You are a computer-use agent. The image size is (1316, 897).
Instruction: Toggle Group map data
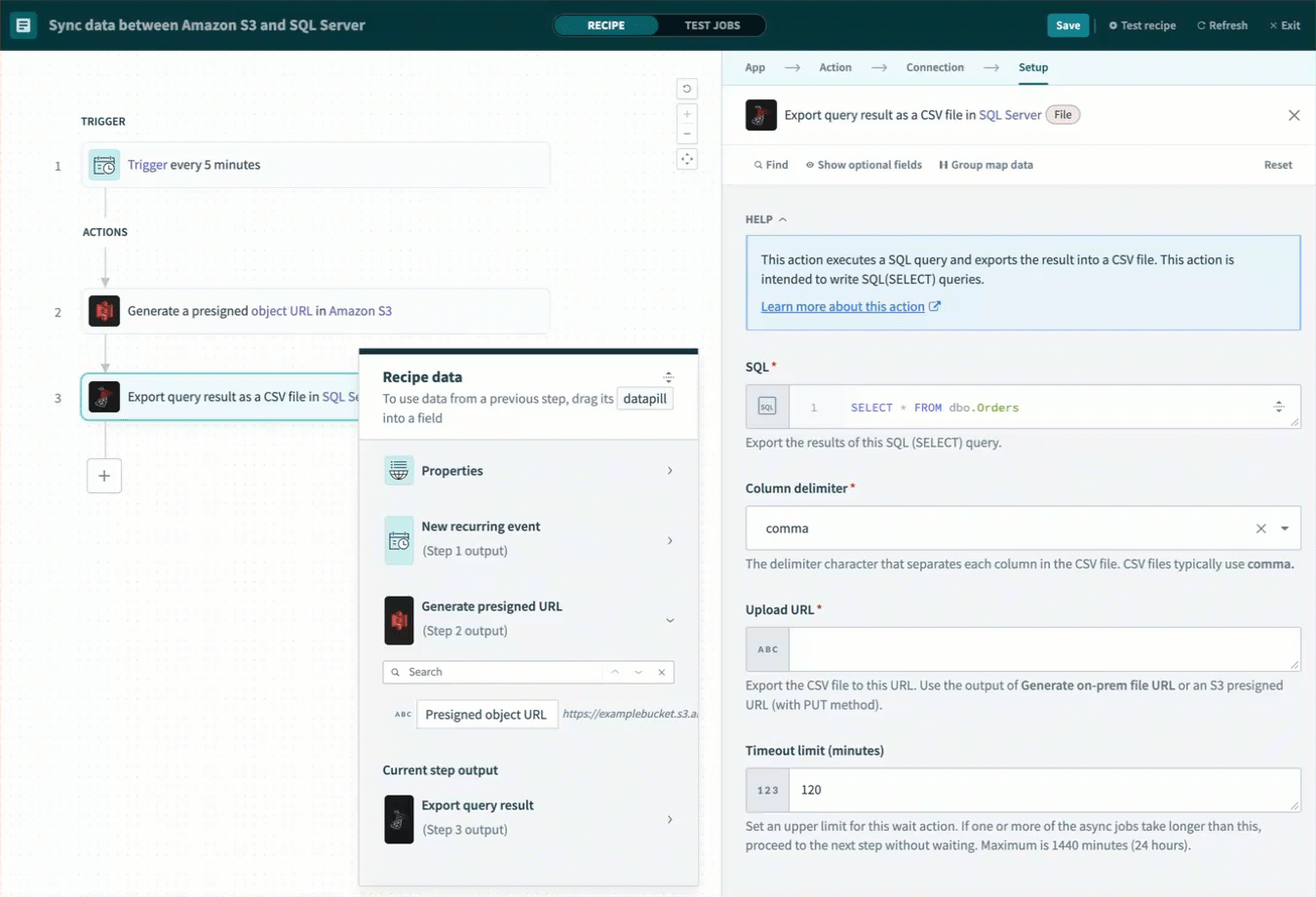[986, 165]
